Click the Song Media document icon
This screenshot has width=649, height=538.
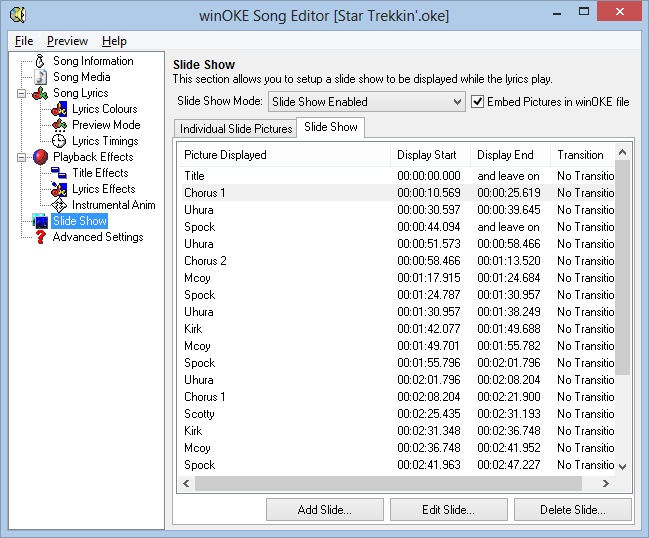pos(41,77)
